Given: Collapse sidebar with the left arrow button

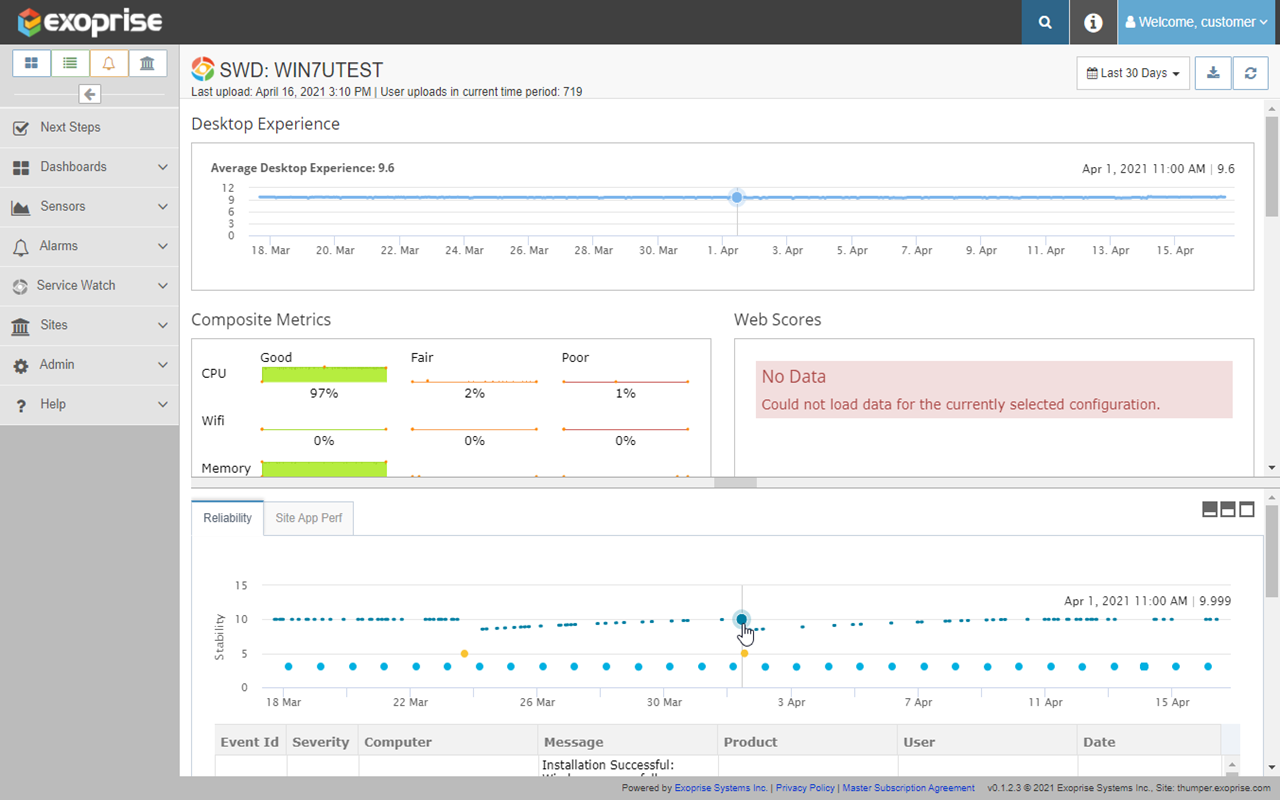Looking at the screenshot, I should [x=90, y=94].
